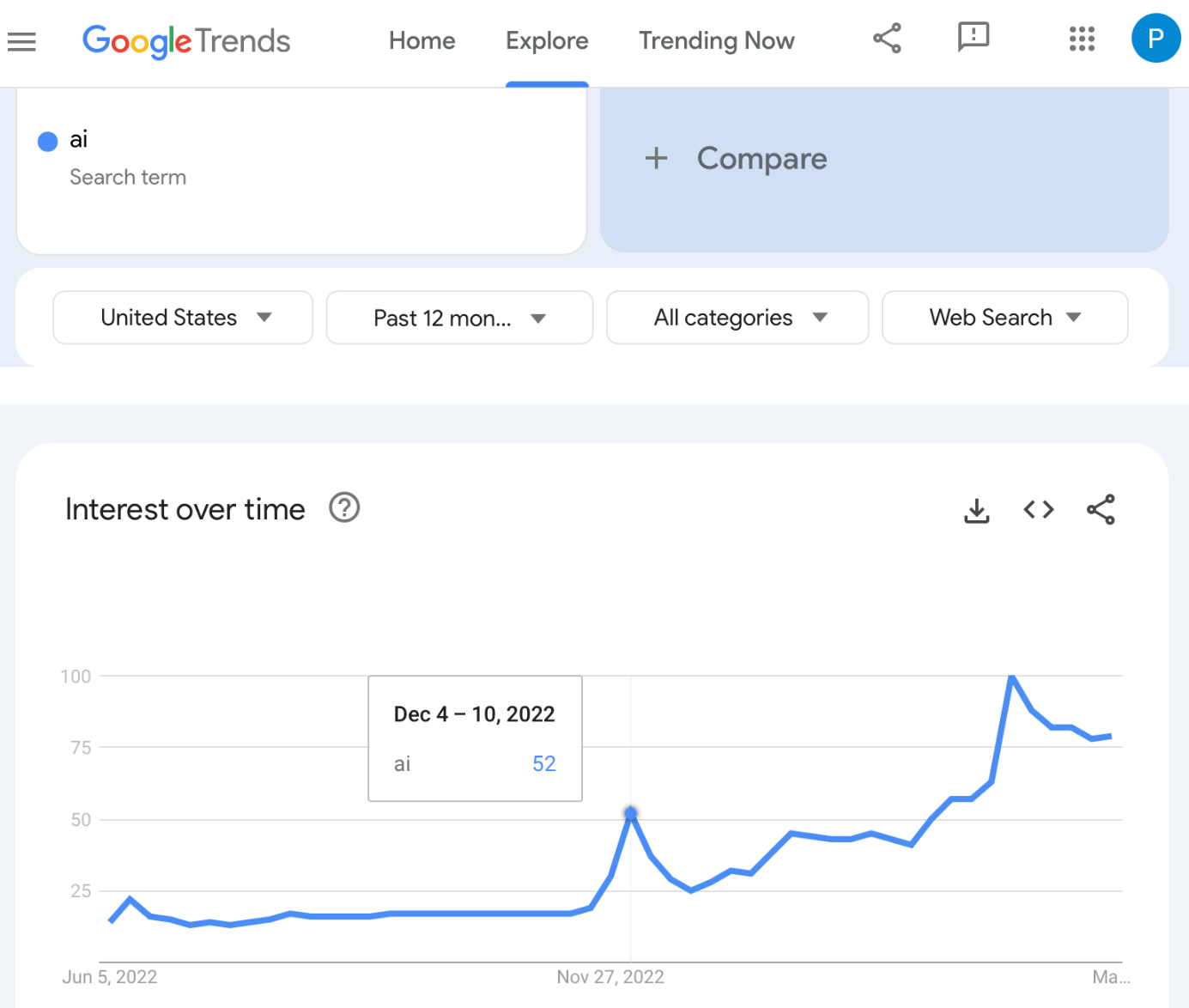Open the Past 12 months time dropdown
Screen dimensions: 1189x1008
tap(459, 319)
